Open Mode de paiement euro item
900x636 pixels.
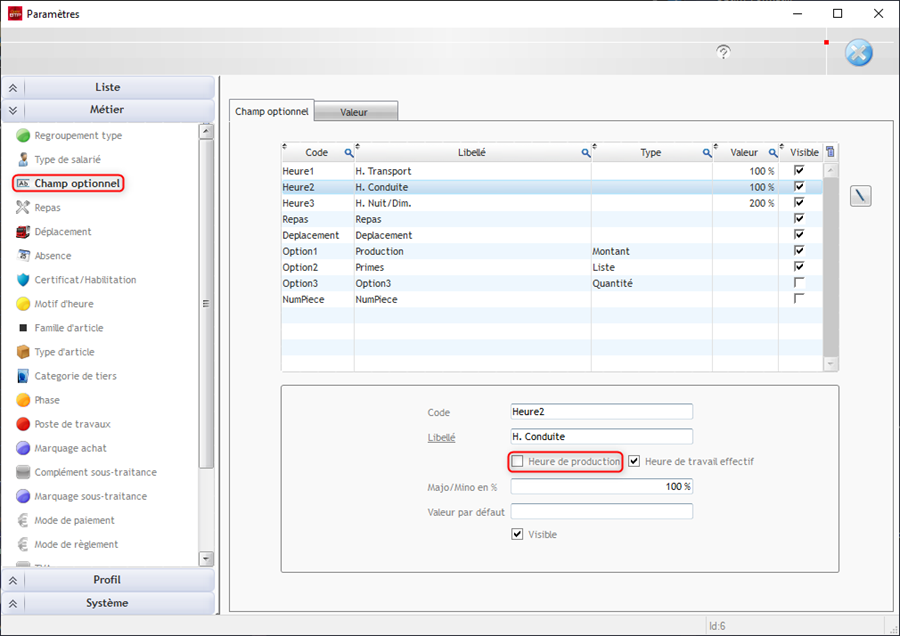pyautogui.click(x=74, y=520)
